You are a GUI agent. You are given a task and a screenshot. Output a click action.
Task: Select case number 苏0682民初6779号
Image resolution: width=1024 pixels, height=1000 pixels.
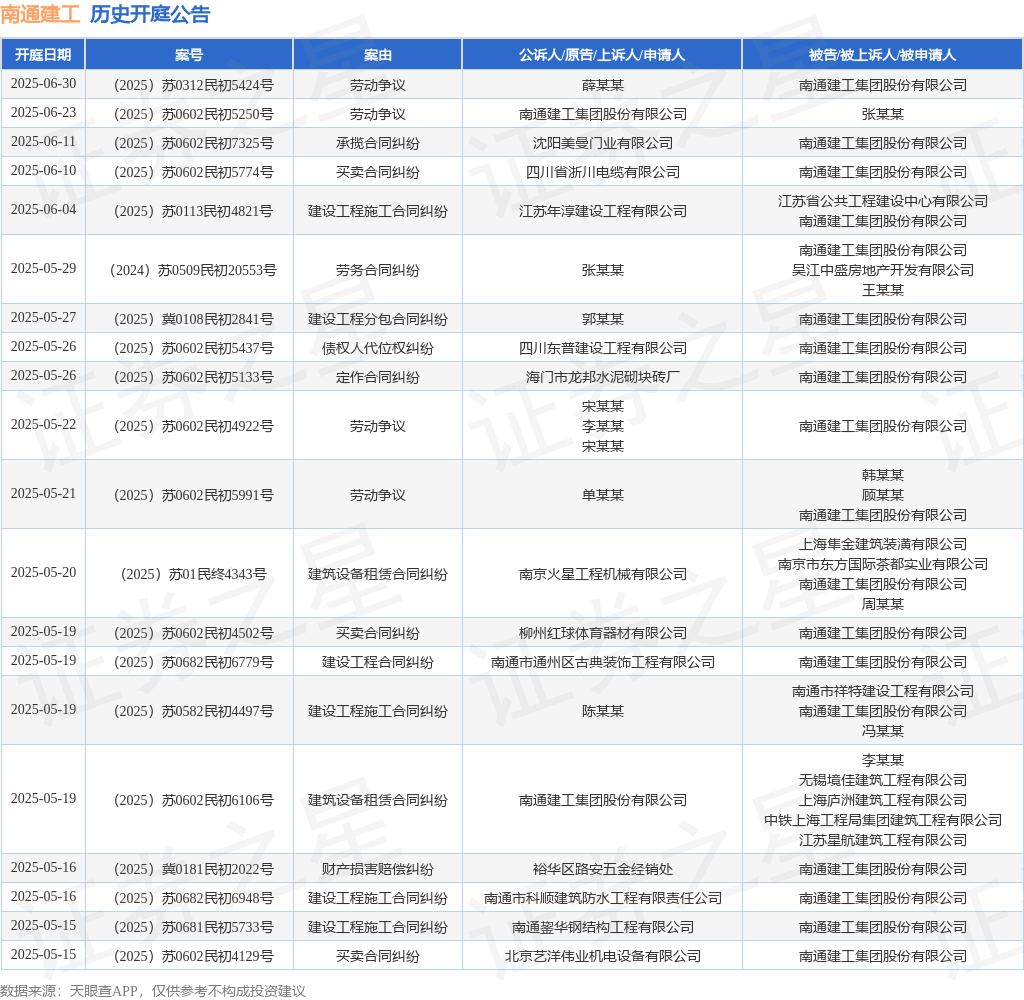[193, 662]
